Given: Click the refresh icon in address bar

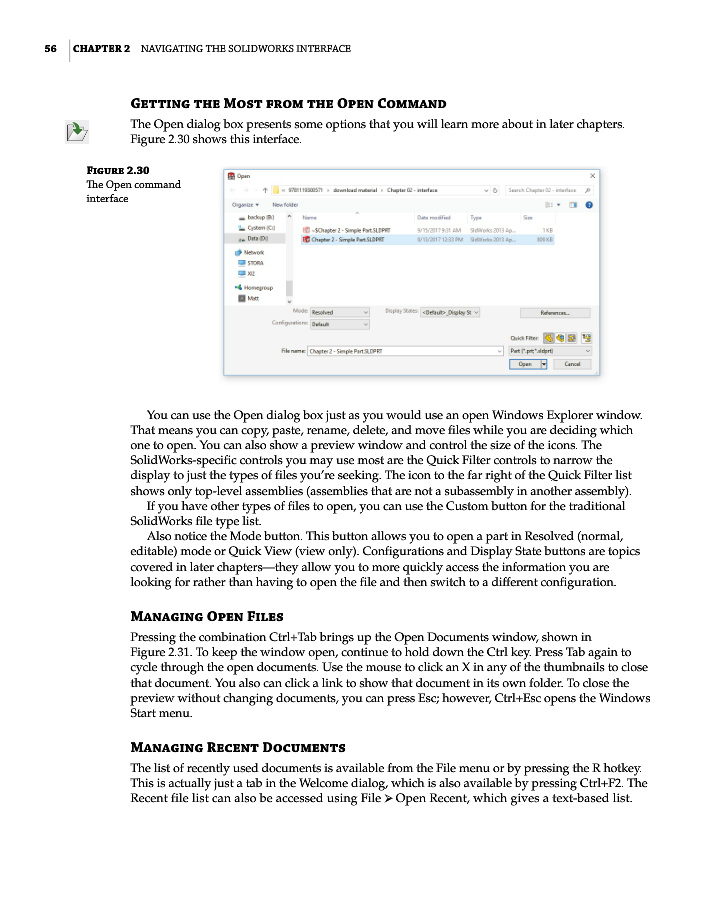Looking at the screenshot, I should pyautogui.click(x=495, y=189).
